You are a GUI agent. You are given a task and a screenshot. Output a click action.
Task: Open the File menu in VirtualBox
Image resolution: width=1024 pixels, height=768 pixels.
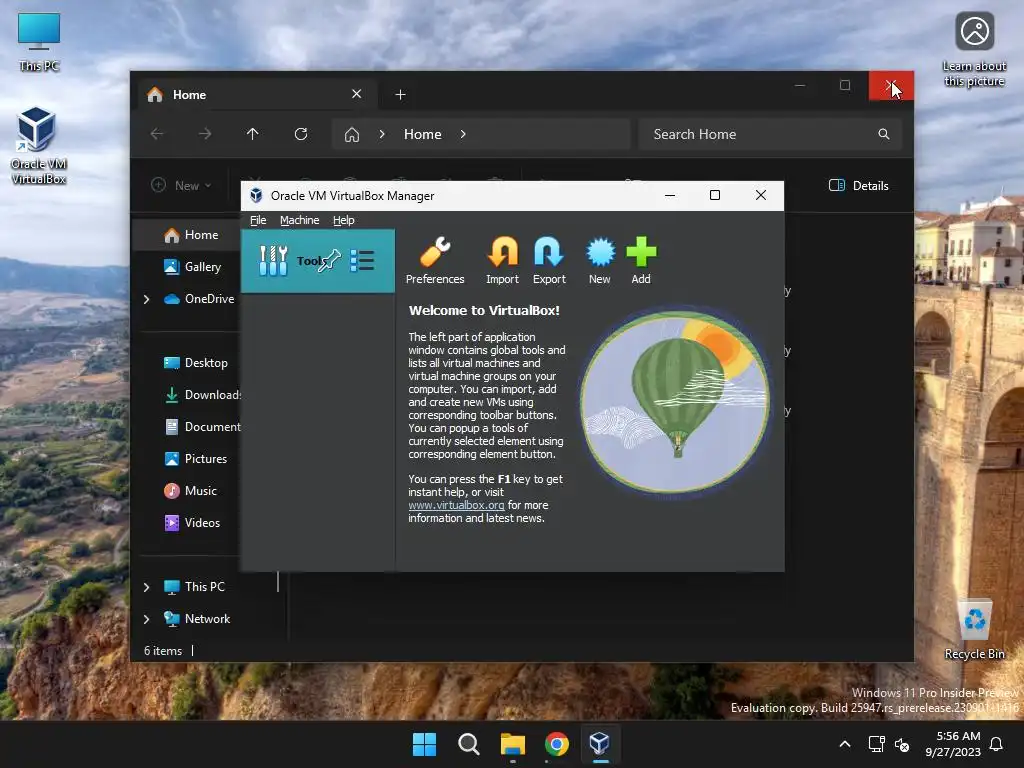pyautogui.click(x=258, y=220)
